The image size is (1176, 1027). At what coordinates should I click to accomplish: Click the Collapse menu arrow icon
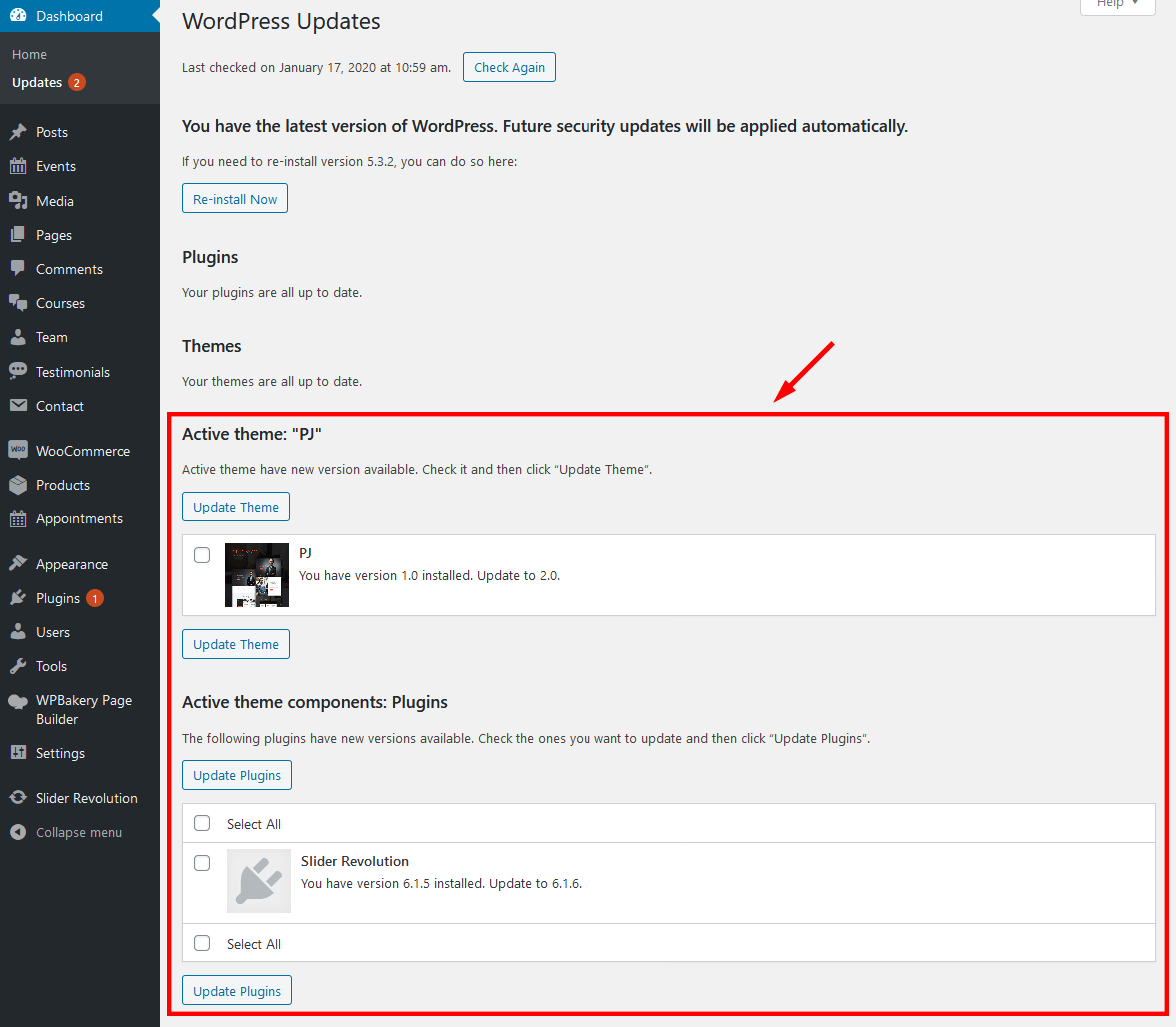[18, 832]
